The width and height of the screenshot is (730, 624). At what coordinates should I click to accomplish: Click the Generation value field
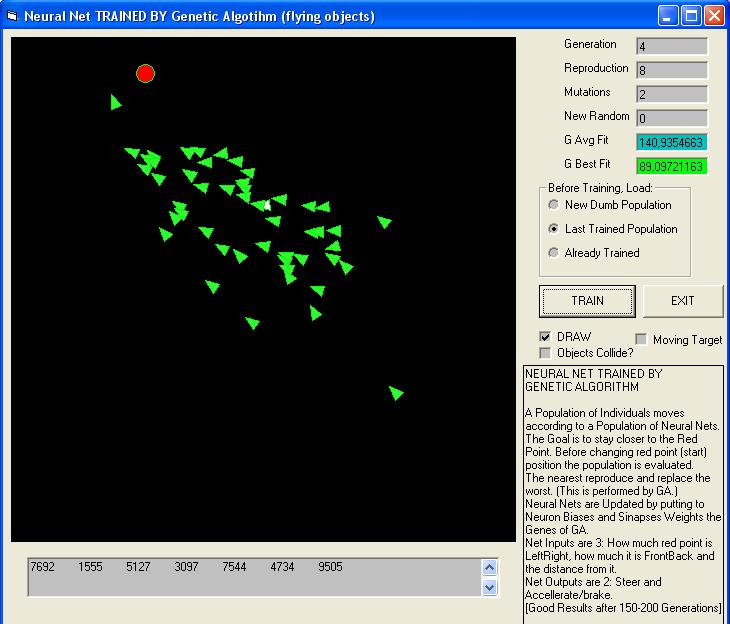tap(671, 46)
